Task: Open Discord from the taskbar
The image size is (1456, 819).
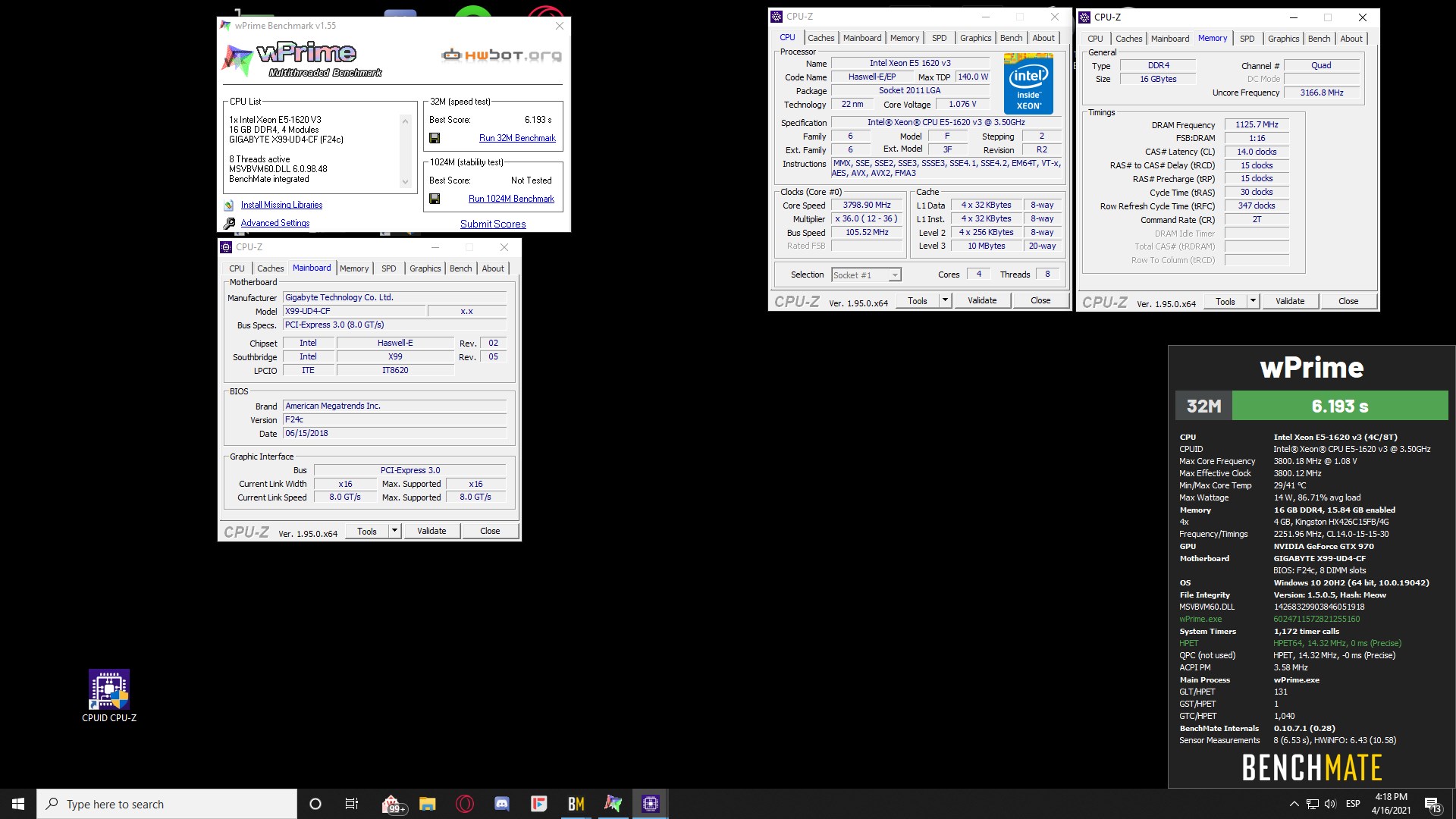Action: click(x=502, y=804)
